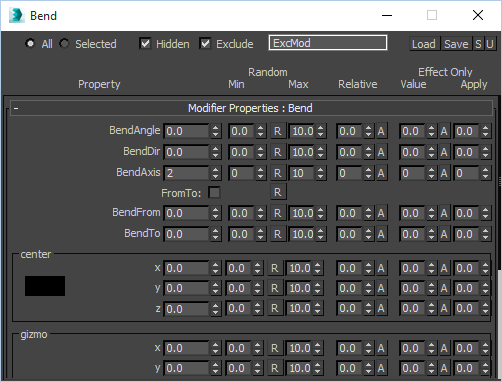Screen dimensions: 502x382
Task: Select the All radio button
Action: tap(30, 43)
